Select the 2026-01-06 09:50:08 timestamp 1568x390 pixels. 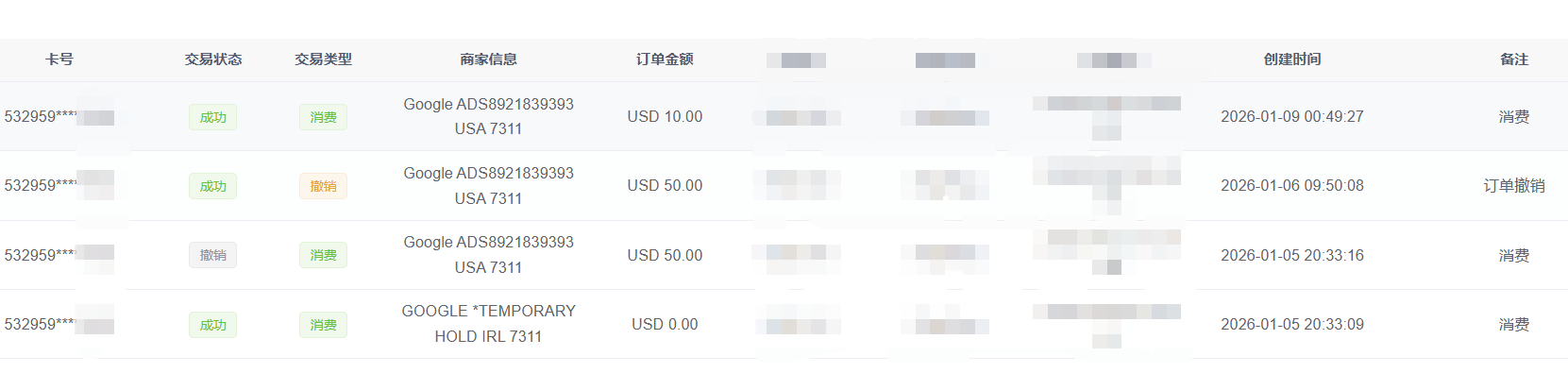(1291, 186)
